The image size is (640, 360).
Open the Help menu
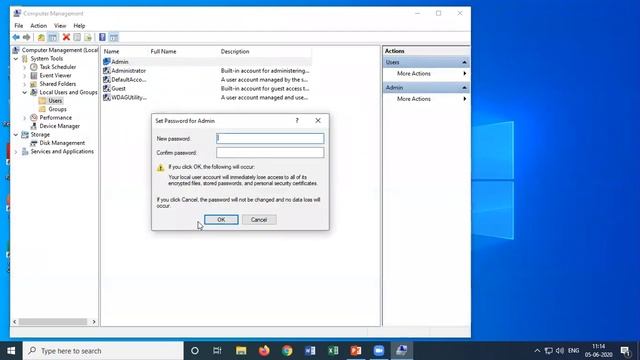[79, 26]
